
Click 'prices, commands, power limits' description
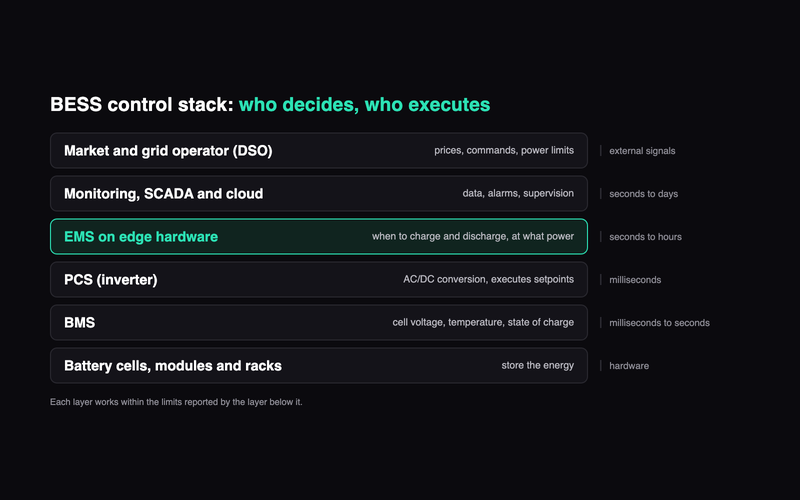[504, 151]
